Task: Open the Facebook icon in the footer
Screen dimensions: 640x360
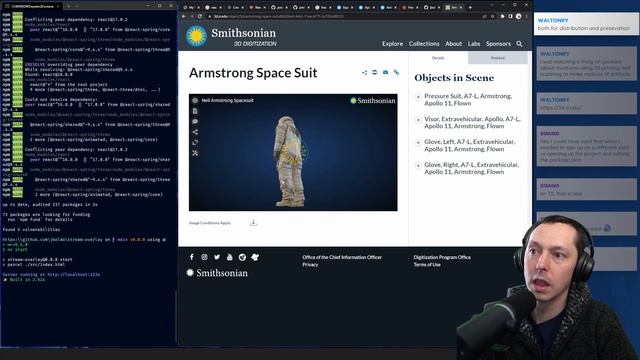Action: click(192, 257)
